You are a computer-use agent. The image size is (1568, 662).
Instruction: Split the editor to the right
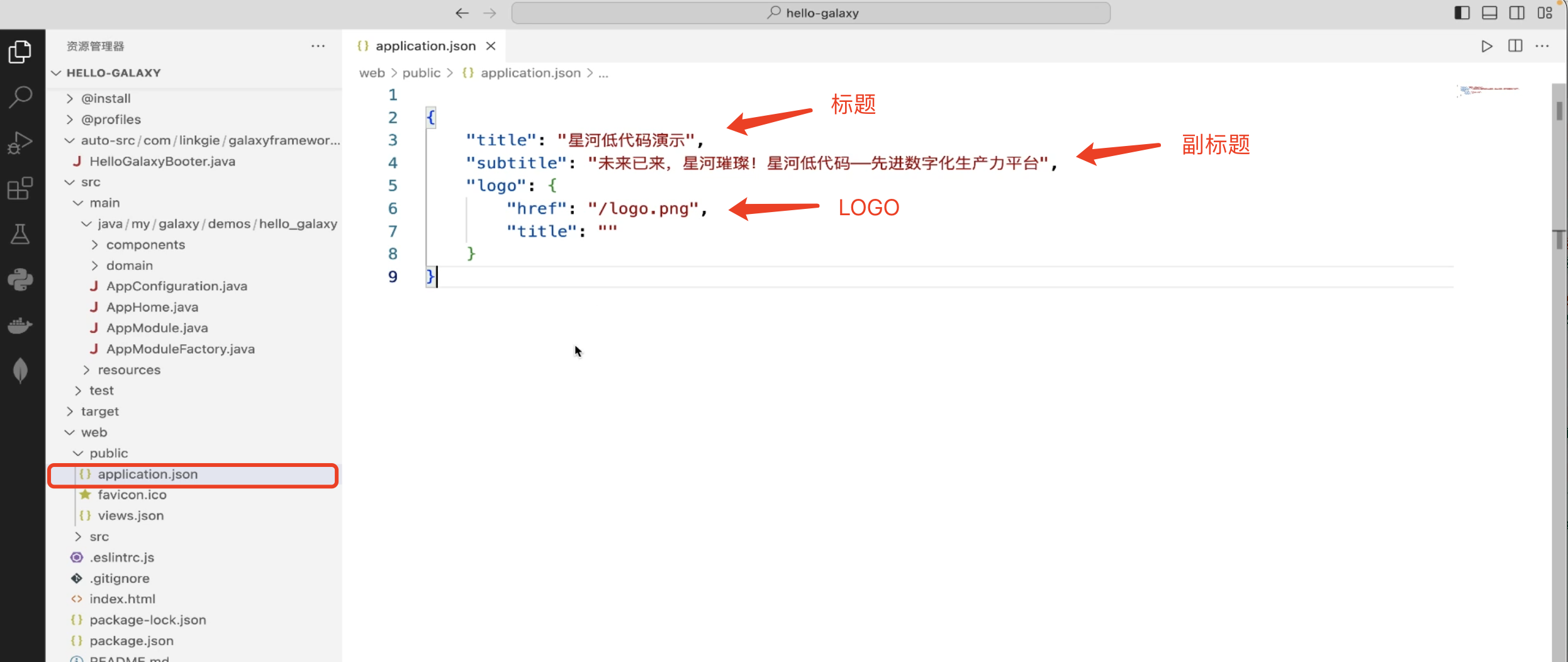1515,46
